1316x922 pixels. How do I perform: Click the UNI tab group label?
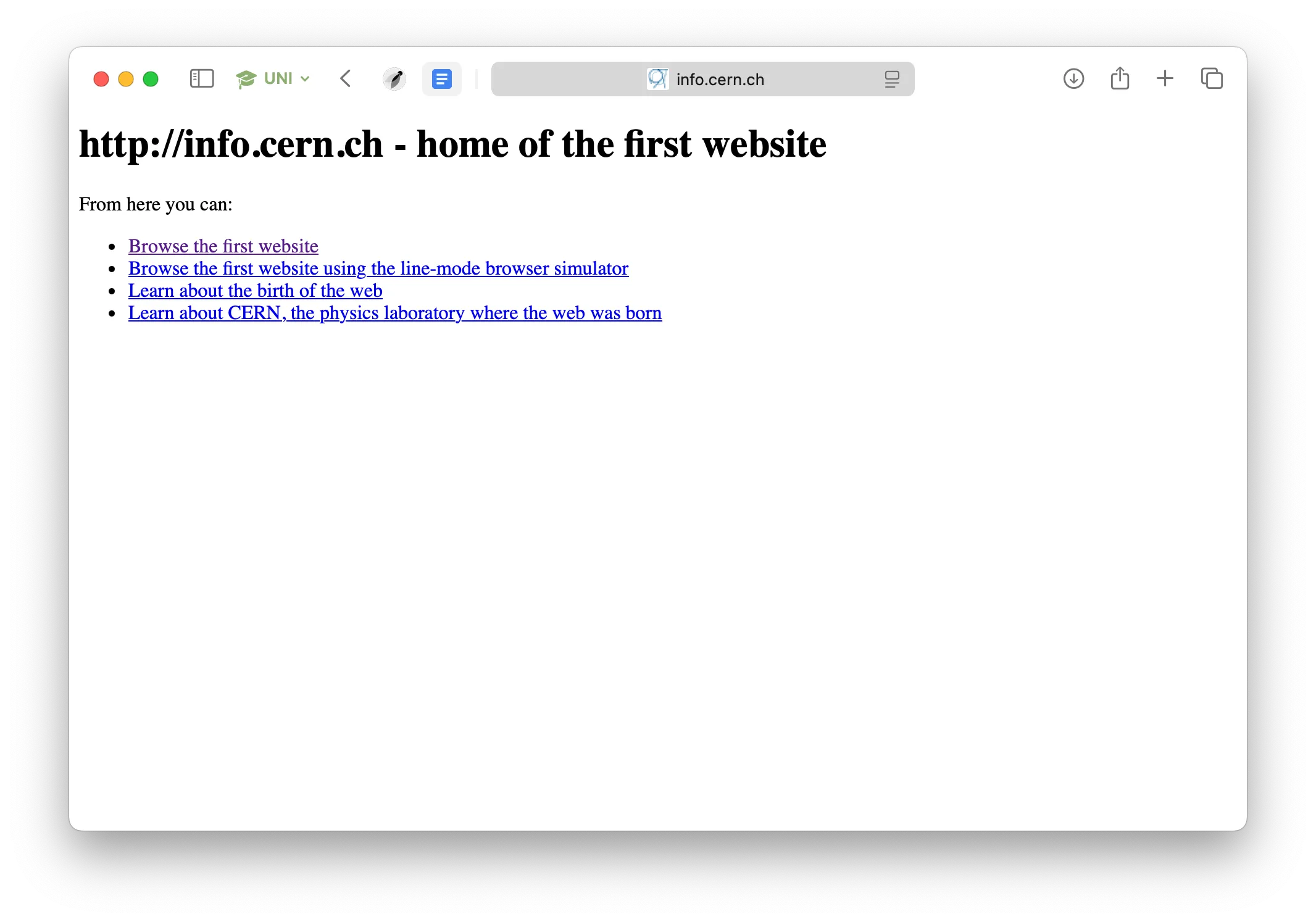(277, 78)
